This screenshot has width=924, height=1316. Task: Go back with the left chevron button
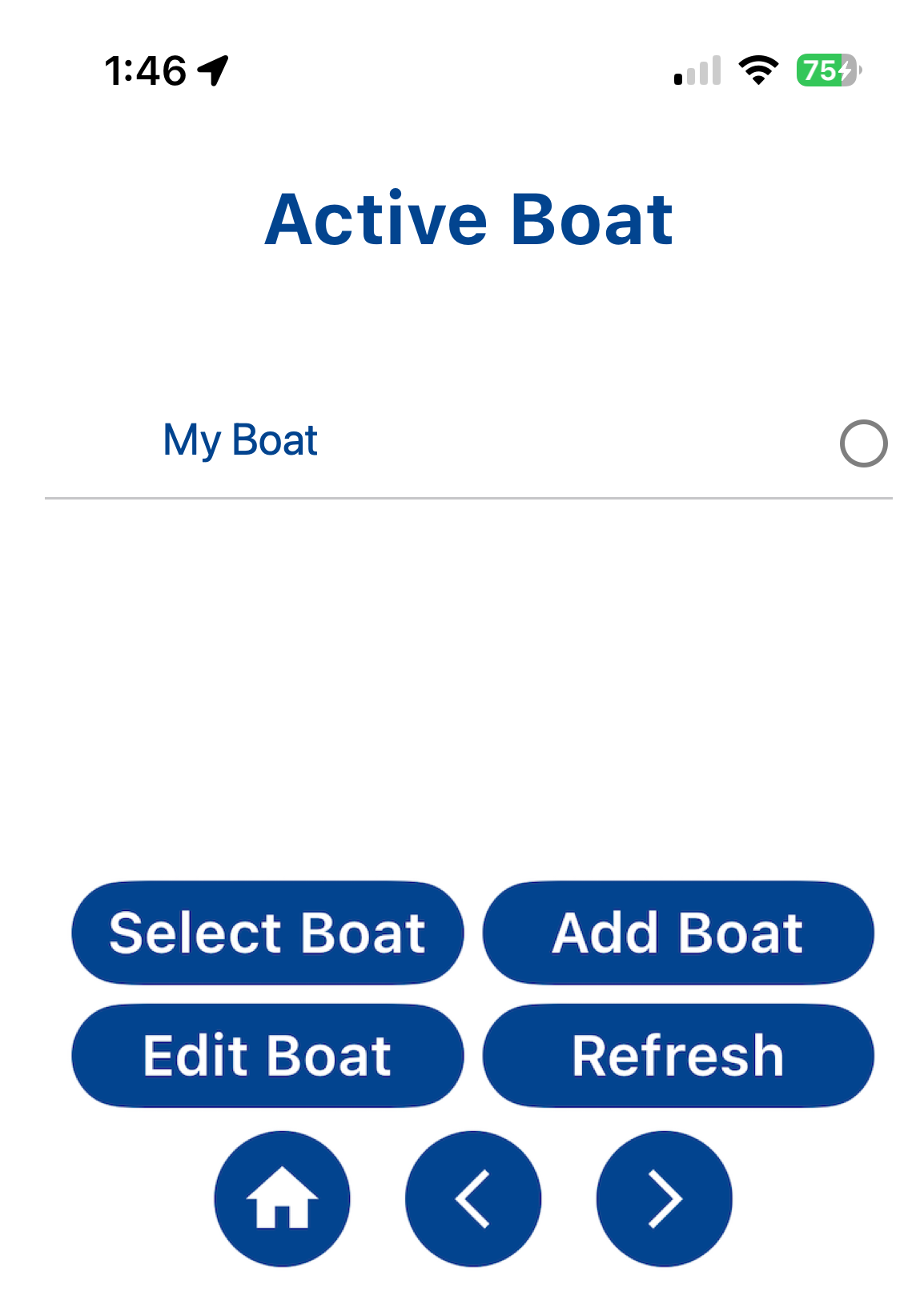click(472, 1198)
